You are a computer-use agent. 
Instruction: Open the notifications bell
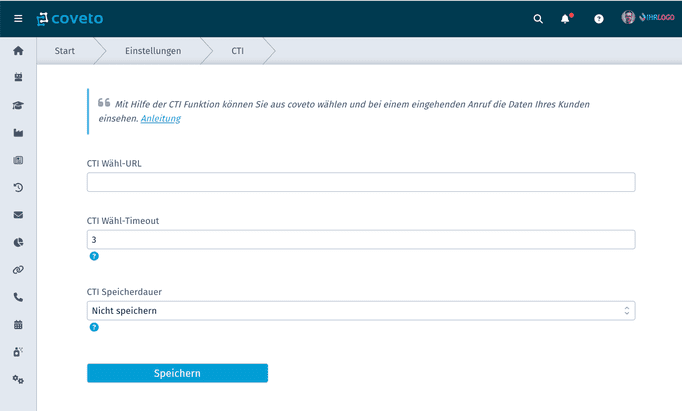coord(565,19)
